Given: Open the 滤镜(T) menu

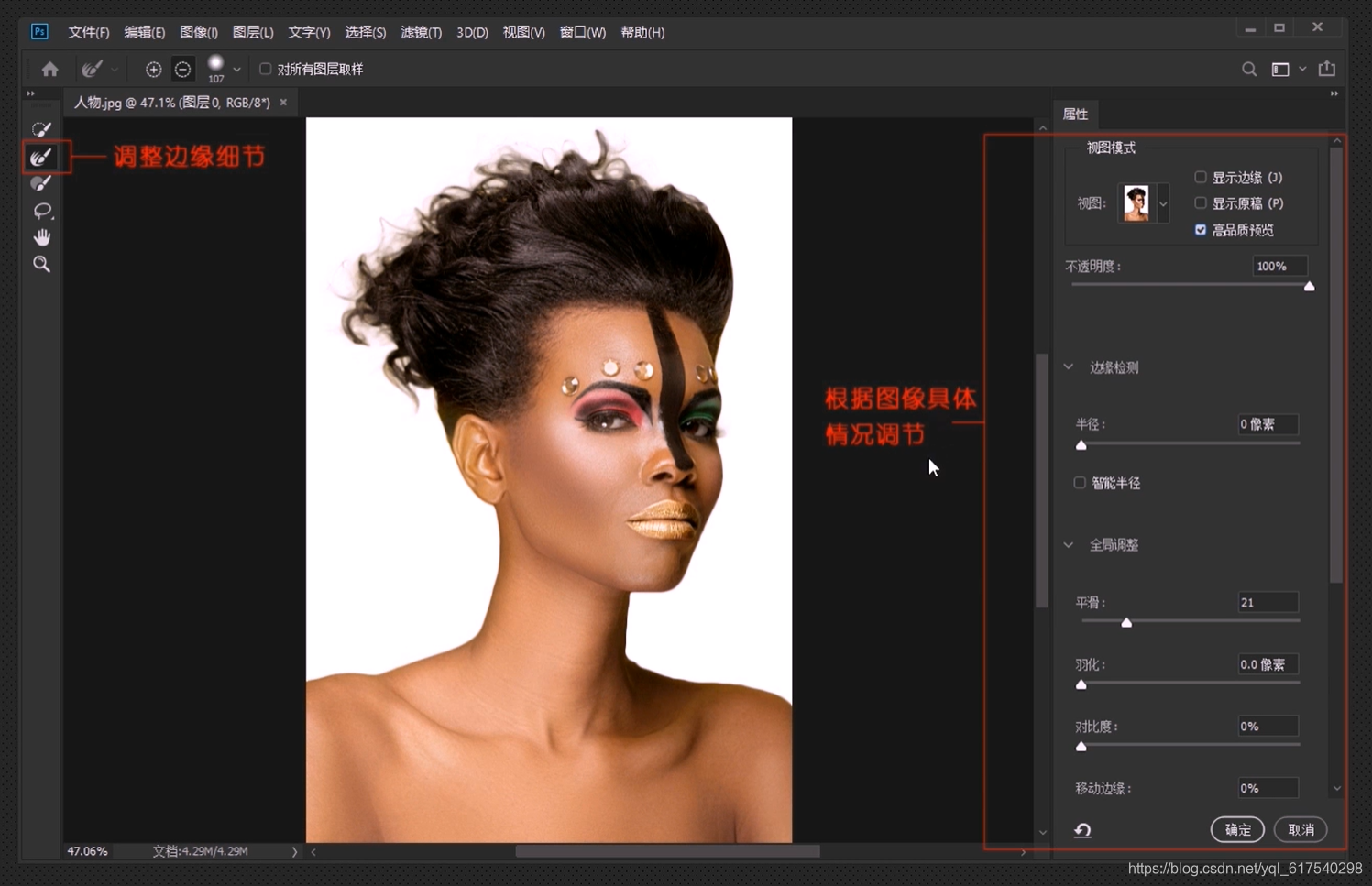Looking at the screenshot, I should tap(421, 32).
